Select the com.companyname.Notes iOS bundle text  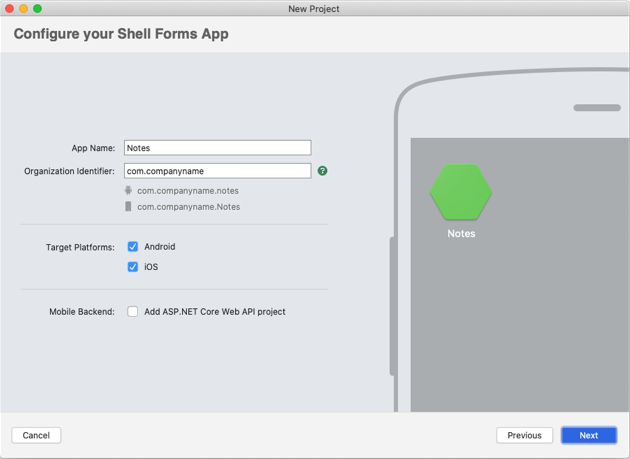tap(188, 207)
